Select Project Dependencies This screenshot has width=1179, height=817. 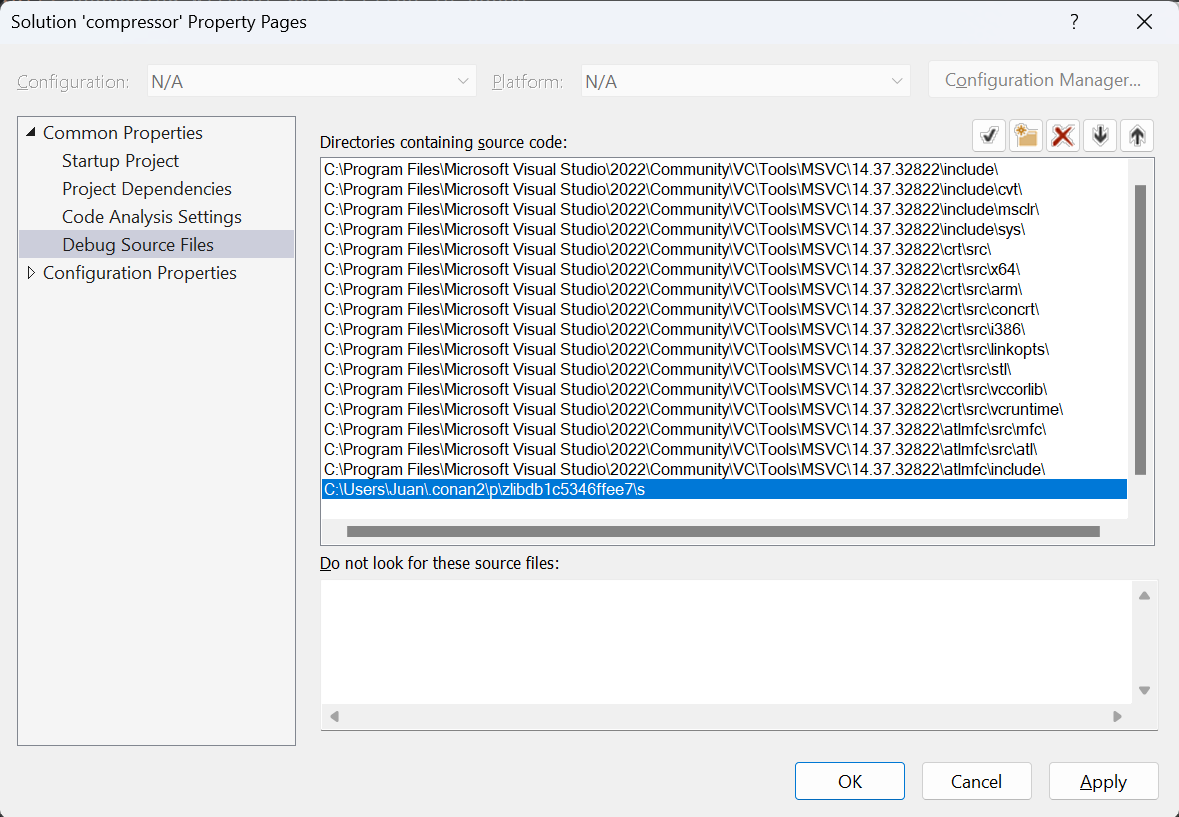coord(147,188)
